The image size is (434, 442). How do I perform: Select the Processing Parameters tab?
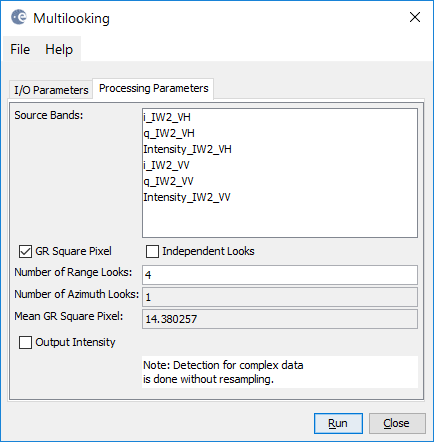(x=153, y=88)
